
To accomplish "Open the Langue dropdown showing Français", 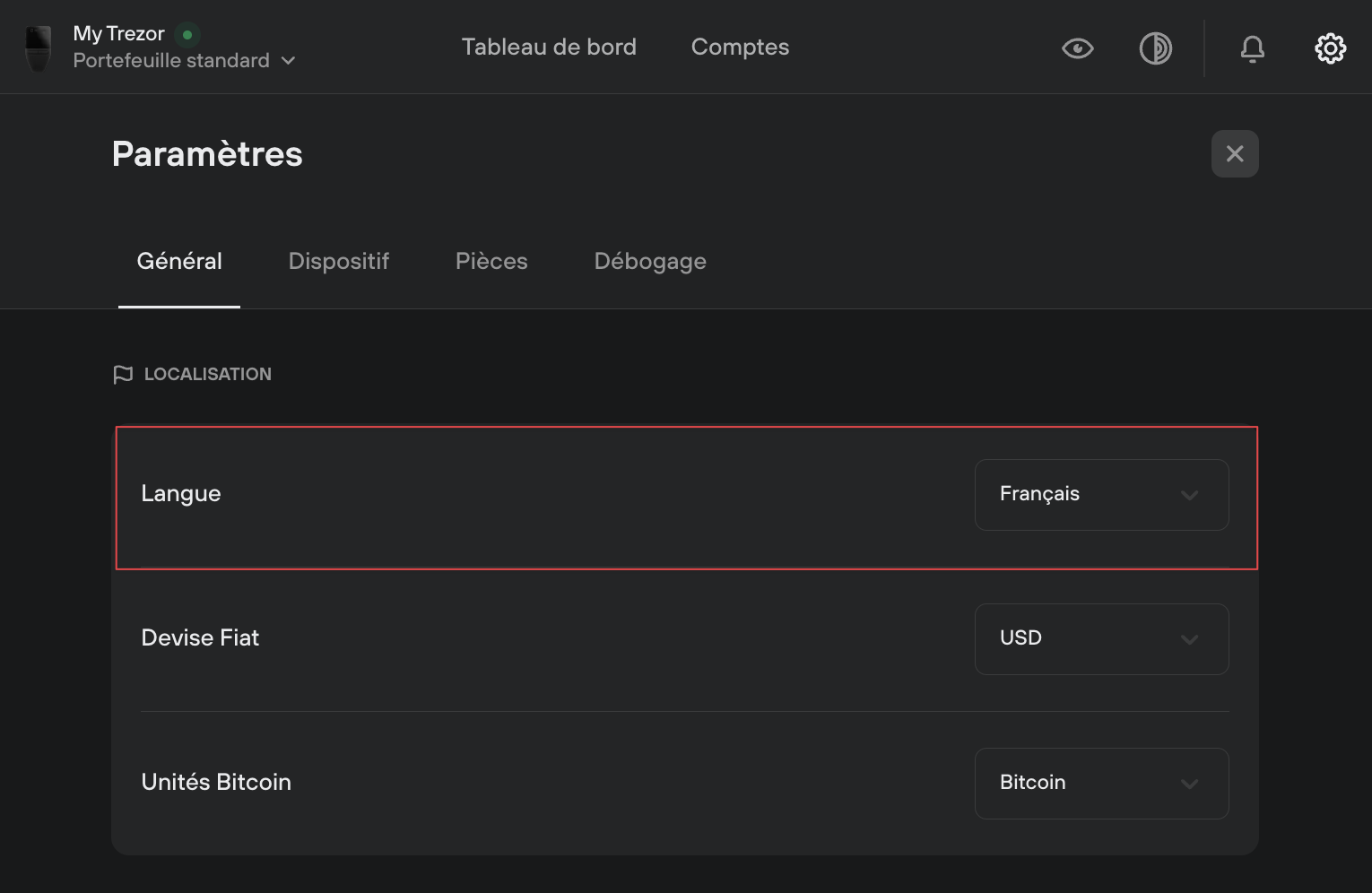I will point(1101,495).
